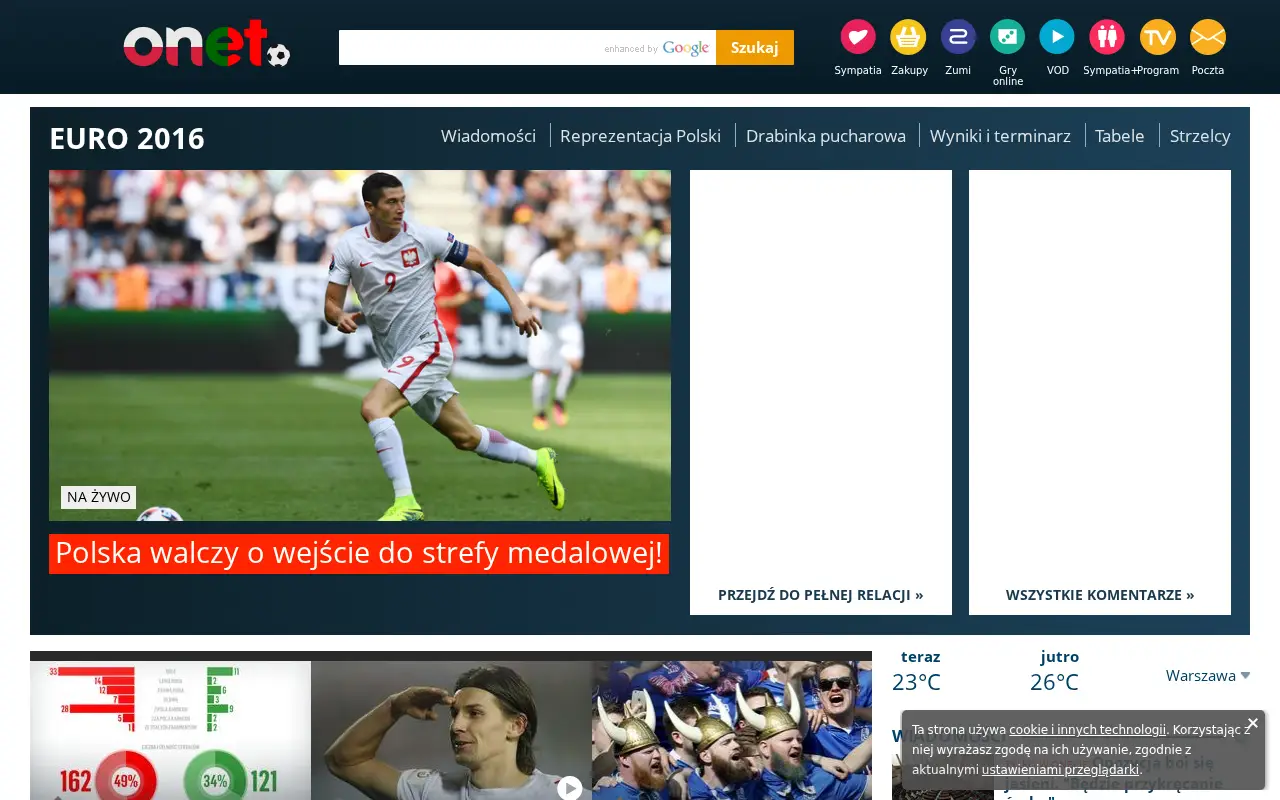Open the Zakupy shopping basket icon
The width and height of the screenshot is (1280, 800).
[x=908, y=37]
